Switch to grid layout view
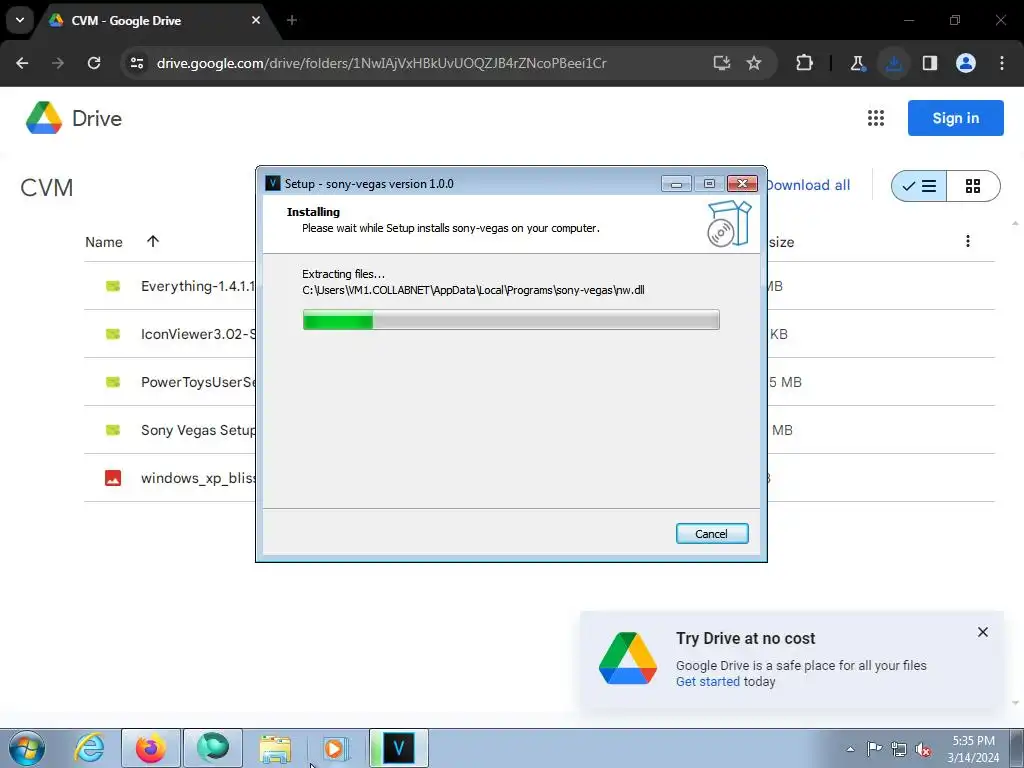Image resolution: width=1024 pixels, height=768 pixels. click(x=972, y=186)
